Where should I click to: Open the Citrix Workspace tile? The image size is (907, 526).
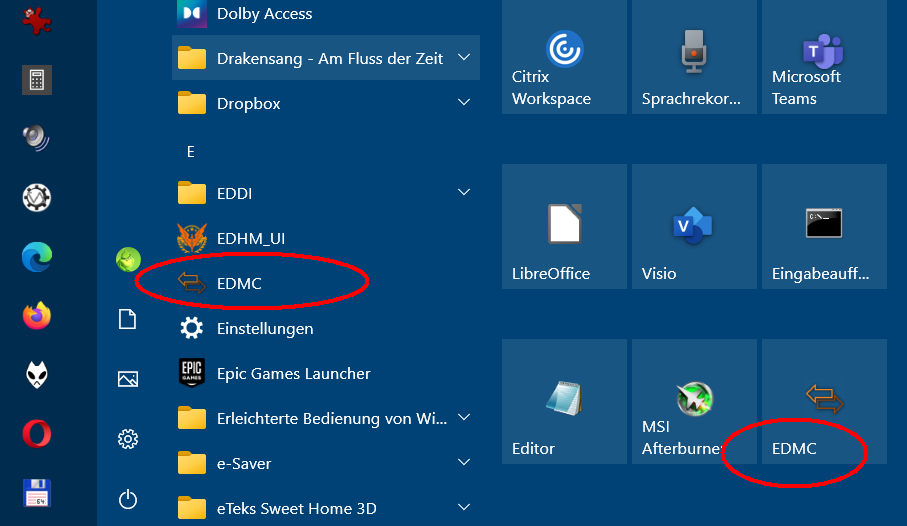click(x=564, y=57)
